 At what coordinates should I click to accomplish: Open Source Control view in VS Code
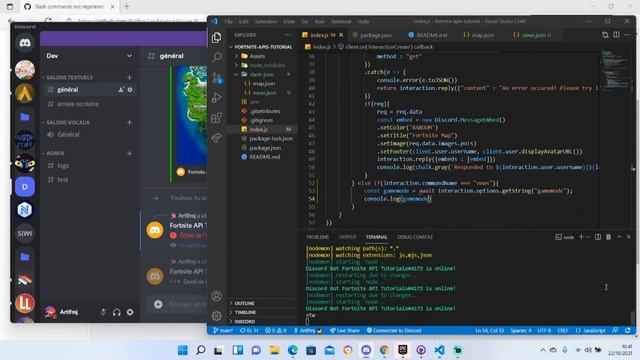[x=217, y=78]
